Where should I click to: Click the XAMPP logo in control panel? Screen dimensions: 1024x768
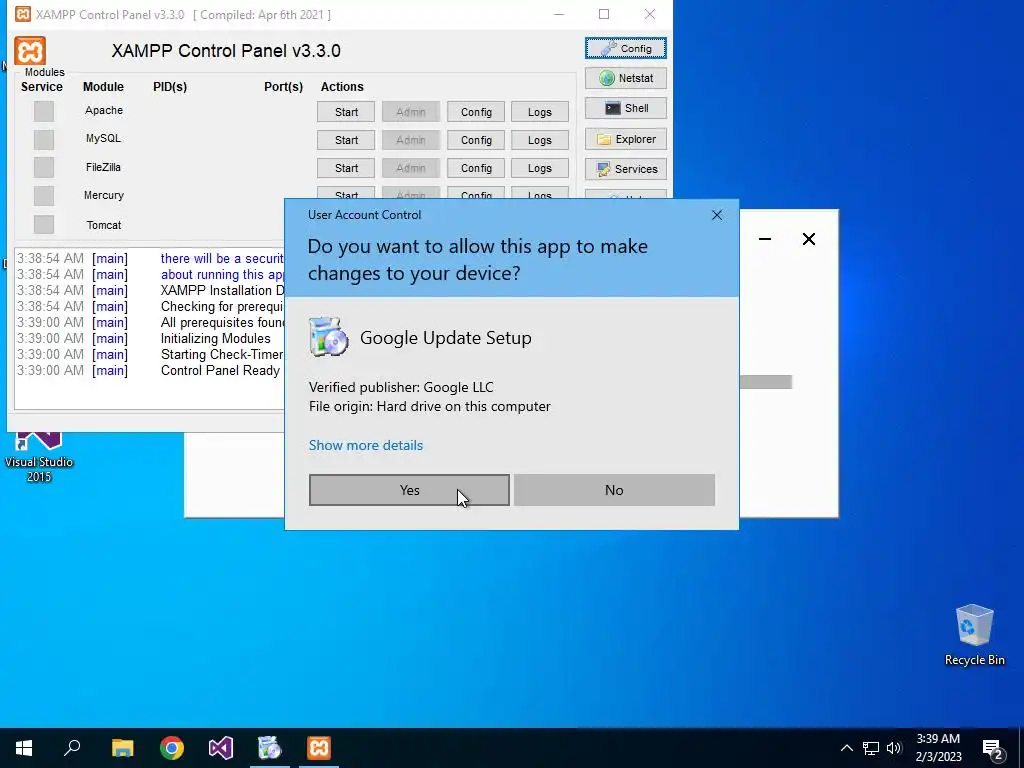click(x=30, y=50)
